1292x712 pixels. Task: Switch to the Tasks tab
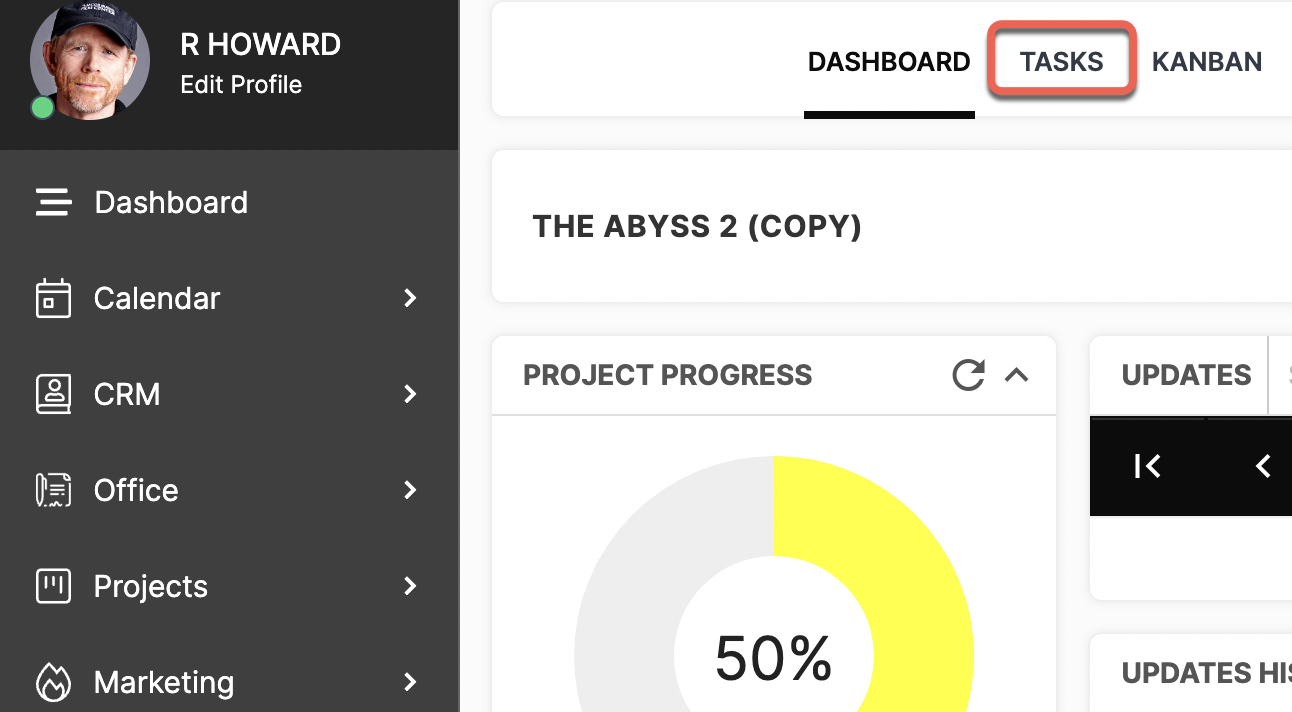tap(1062, 61)
